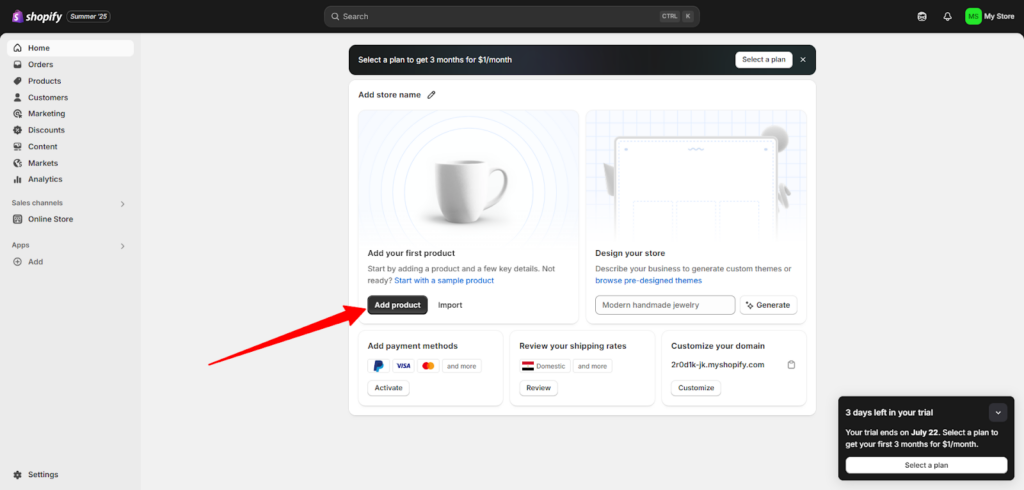The image size is (1024, 490).
Task: Expand the Sales channels section chevron
Action: coord(123,203)
